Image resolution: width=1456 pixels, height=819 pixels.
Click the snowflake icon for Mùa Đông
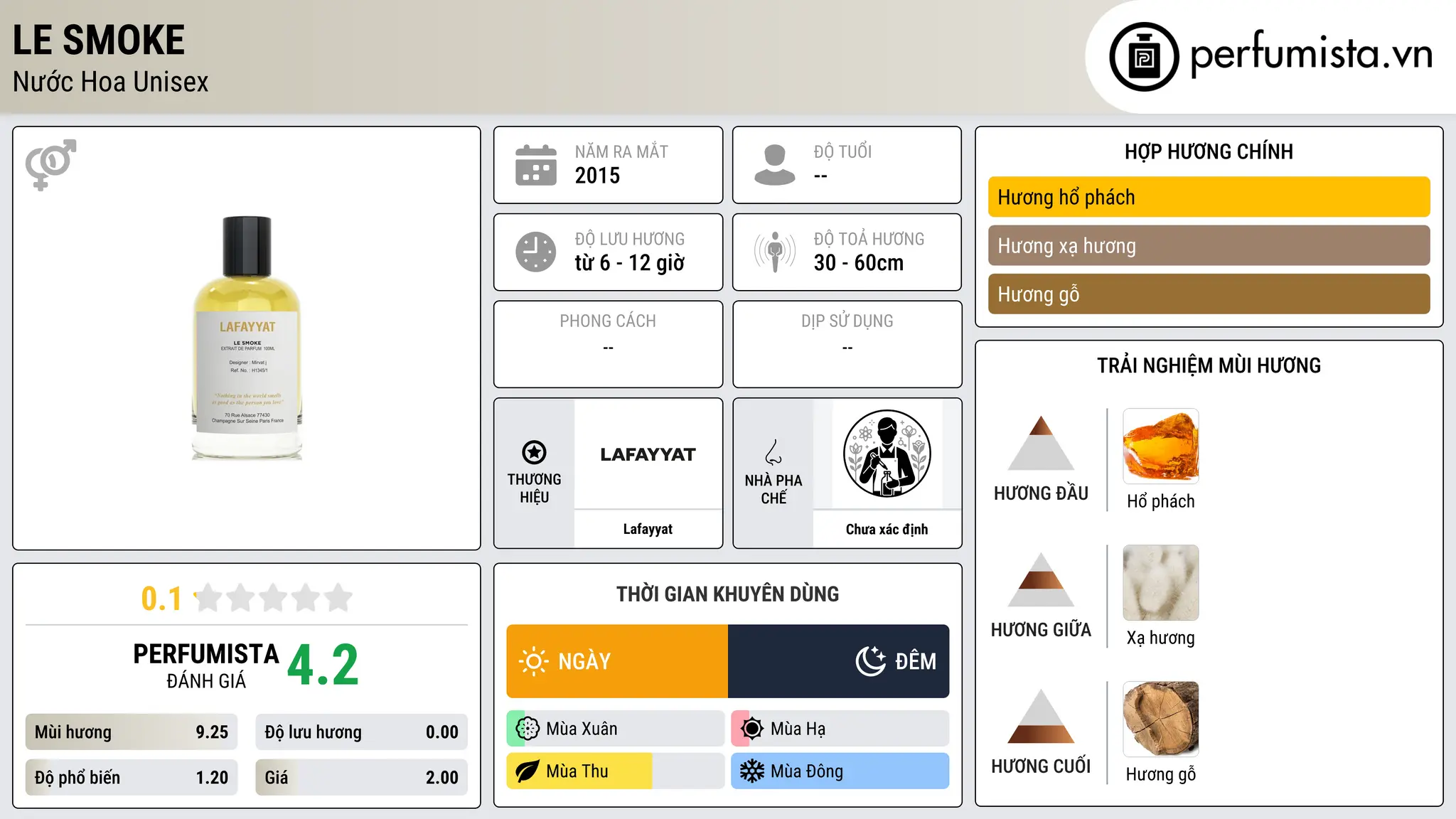(751, 771)
